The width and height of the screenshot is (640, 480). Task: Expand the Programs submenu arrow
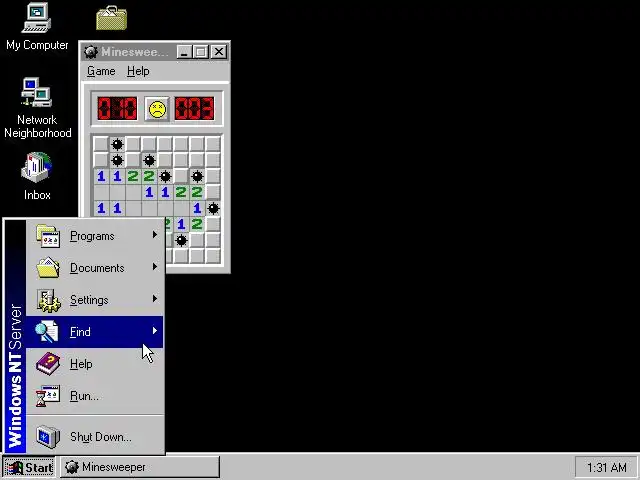click(x=155, y=235)
